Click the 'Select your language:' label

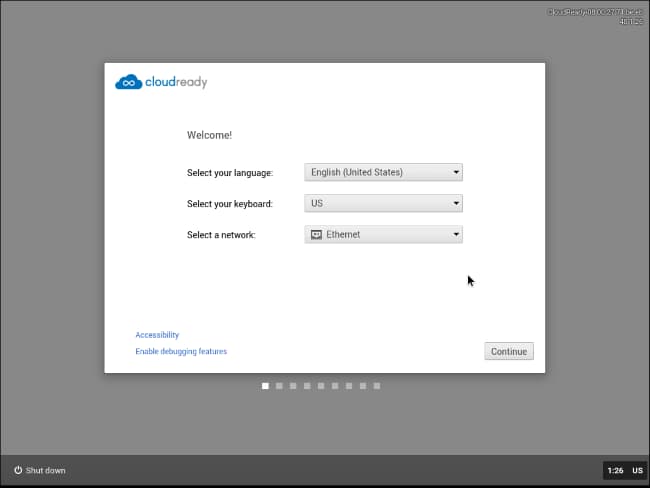(x=229, y=173)
